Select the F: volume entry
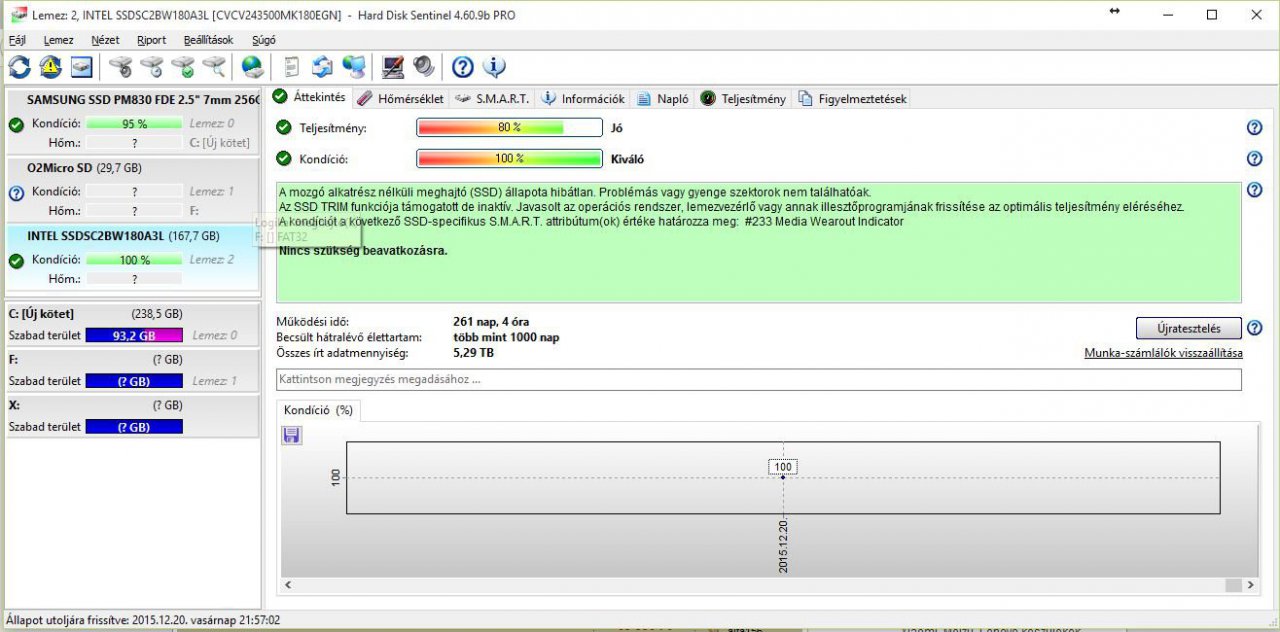The width and height of the screenshot is (1280, 632). pyautogui.click(x=132, y=370)
